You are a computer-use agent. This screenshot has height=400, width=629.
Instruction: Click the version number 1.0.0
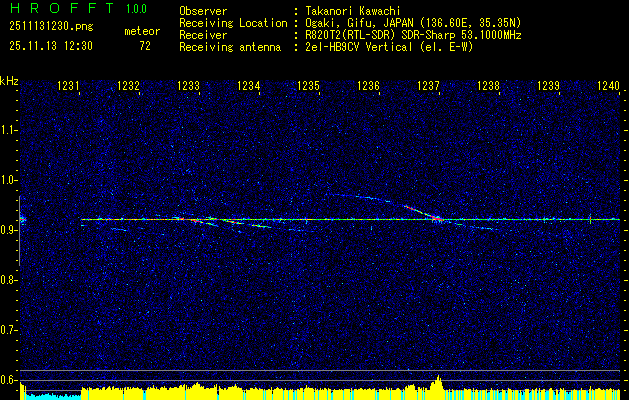tap(136, 9)
